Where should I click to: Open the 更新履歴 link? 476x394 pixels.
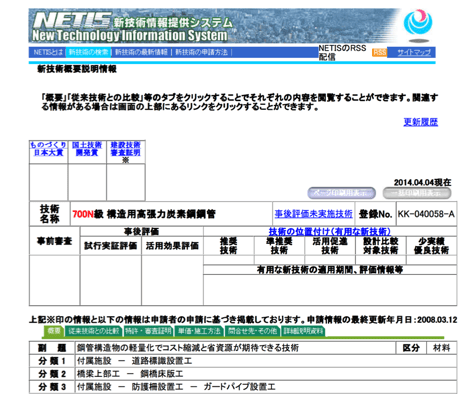[421, 122]
